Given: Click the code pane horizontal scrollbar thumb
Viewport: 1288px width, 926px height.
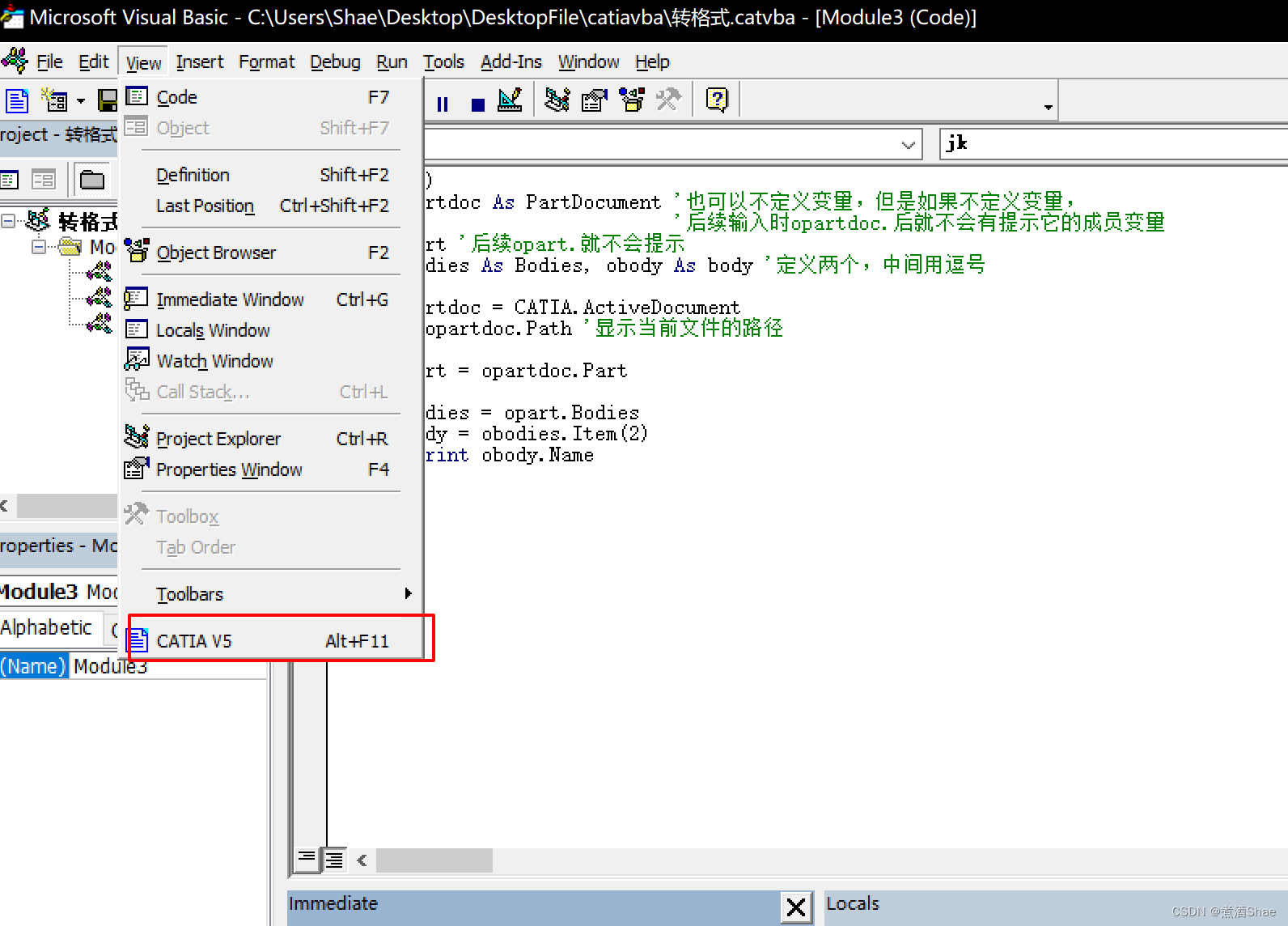Looking at the screenshot, I should click(x=434, y=860).
